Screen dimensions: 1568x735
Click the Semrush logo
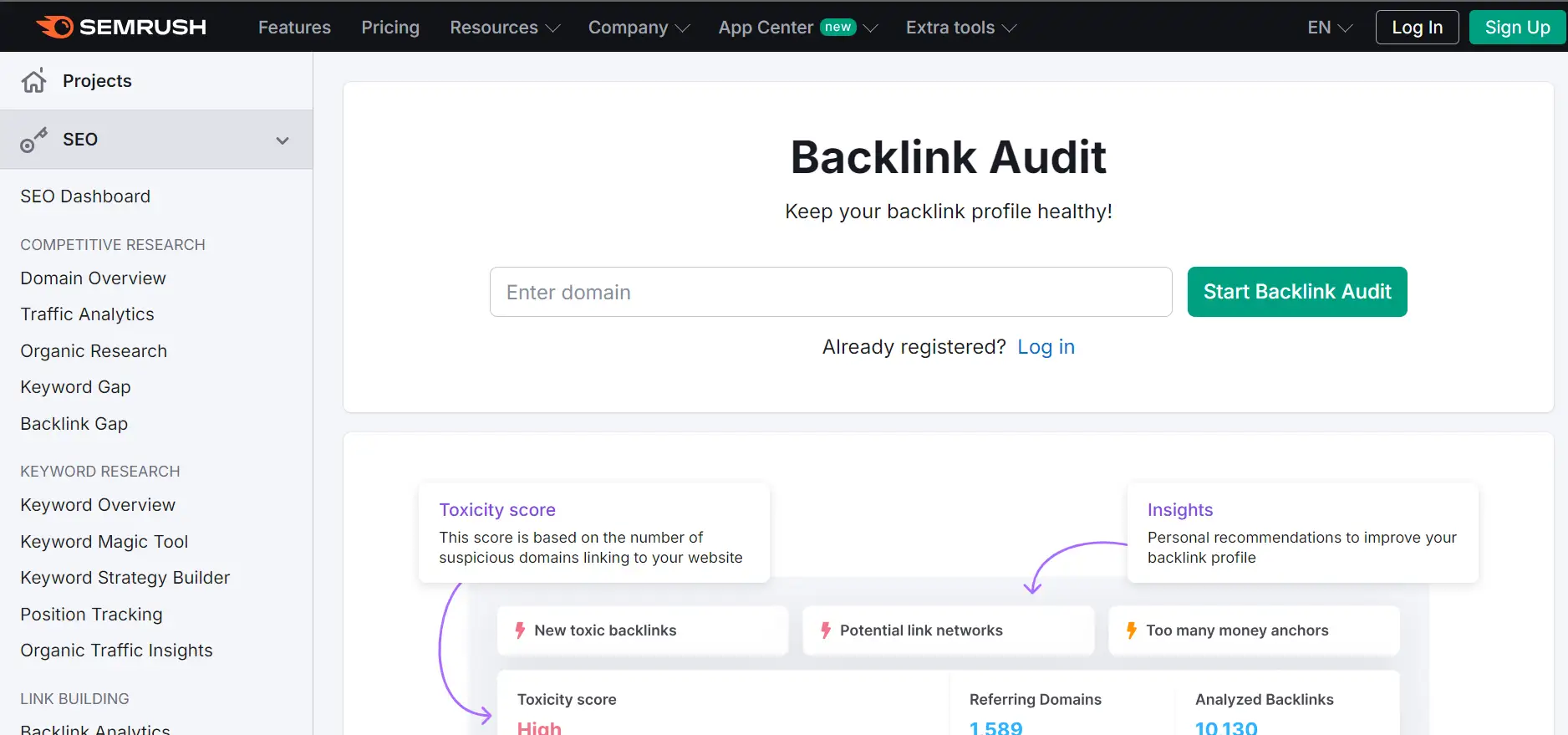click(122, 27)
